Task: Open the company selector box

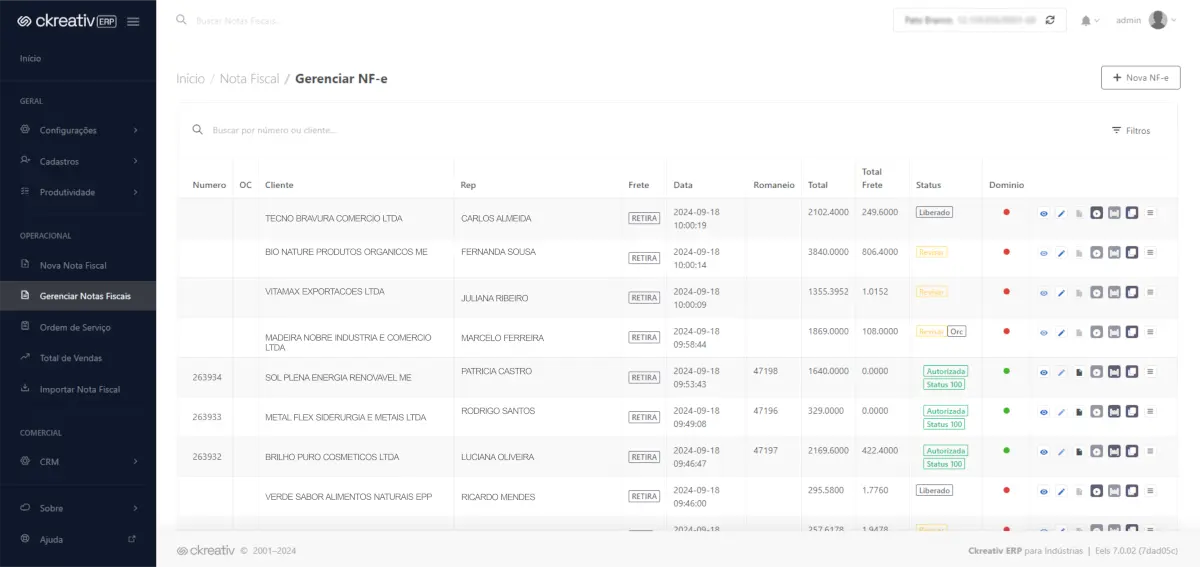Action: [979, 20]
